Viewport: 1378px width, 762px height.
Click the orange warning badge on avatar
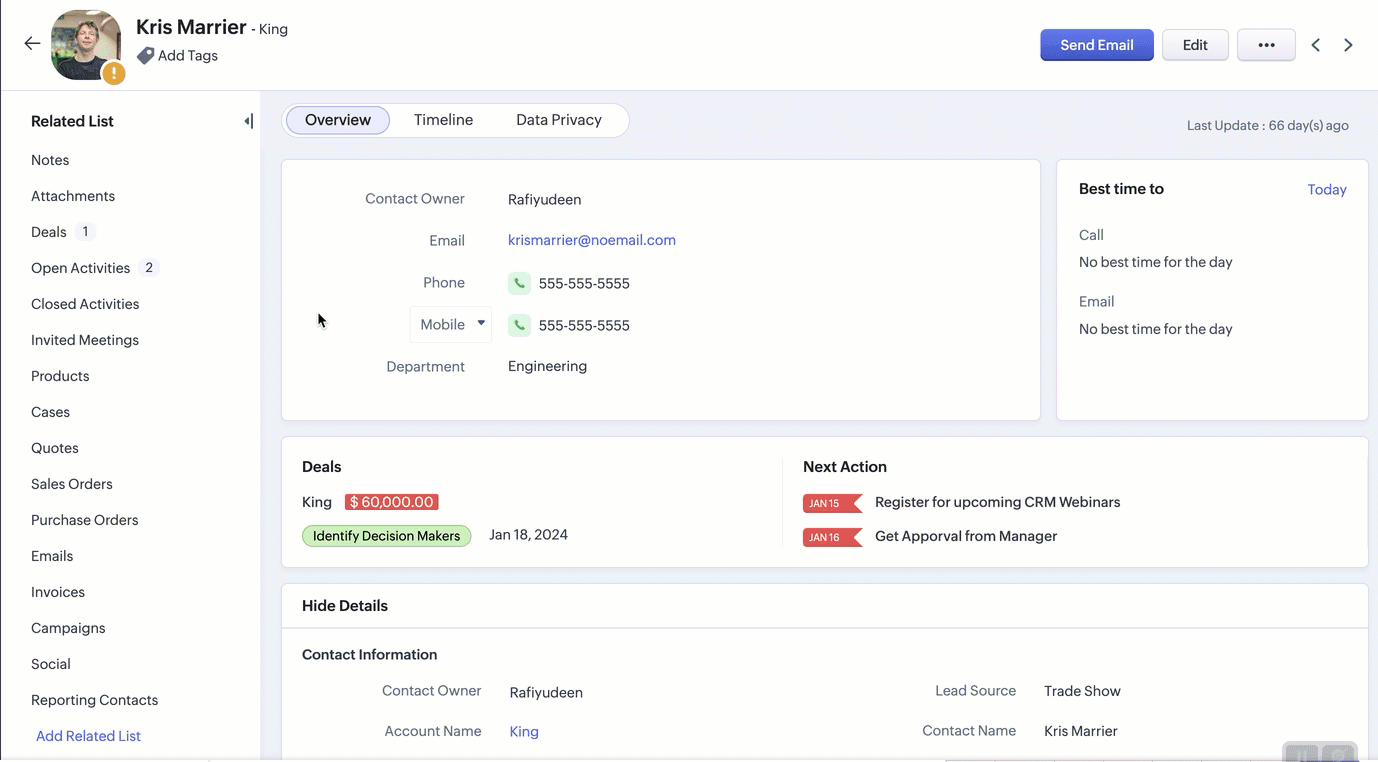[114, 73]
